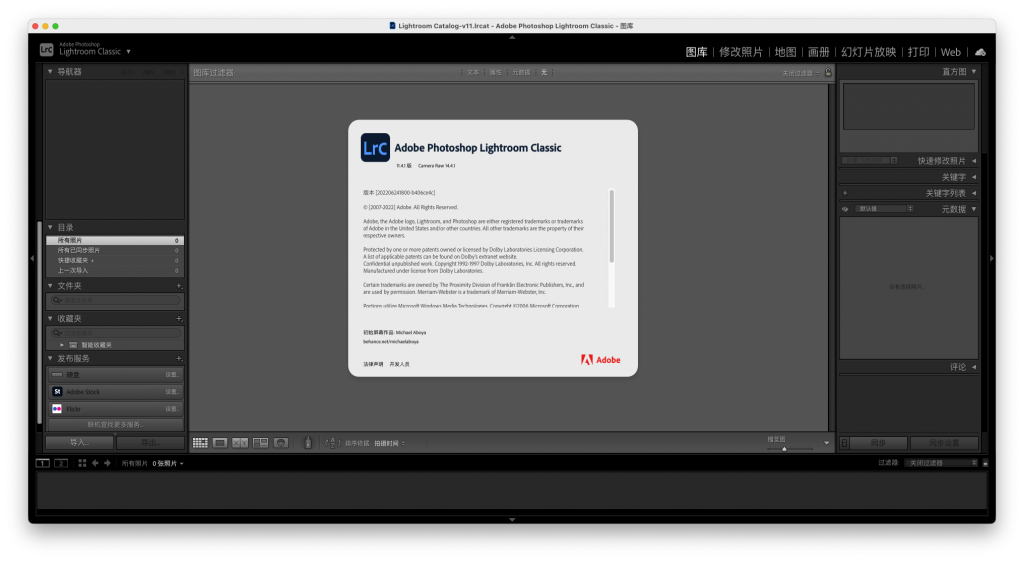This screenshot has height=561, width=1024.
Task: Click main window display button 1
Action: [x=42, y=463]
